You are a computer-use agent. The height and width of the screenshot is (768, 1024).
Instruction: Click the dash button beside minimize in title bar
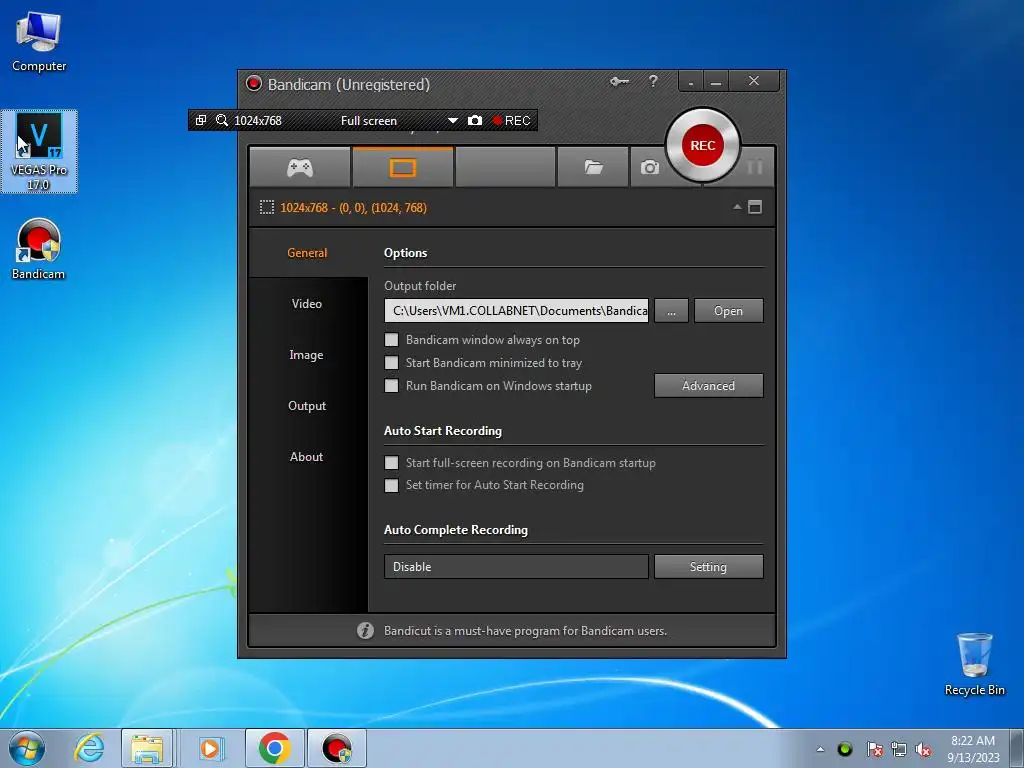click(x=690, y=82)
